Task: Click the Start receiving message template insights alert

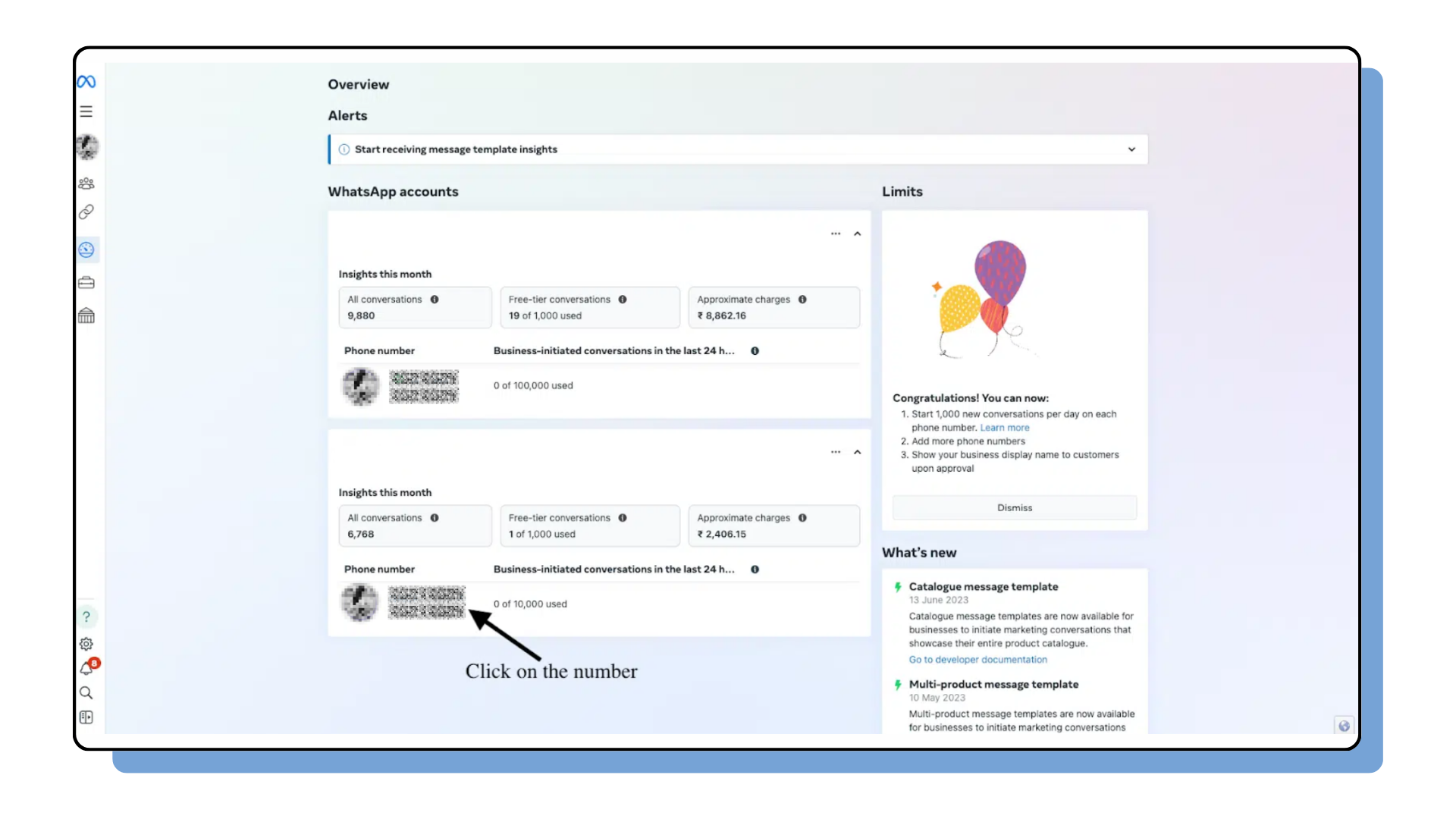Action: click(738, 149)
